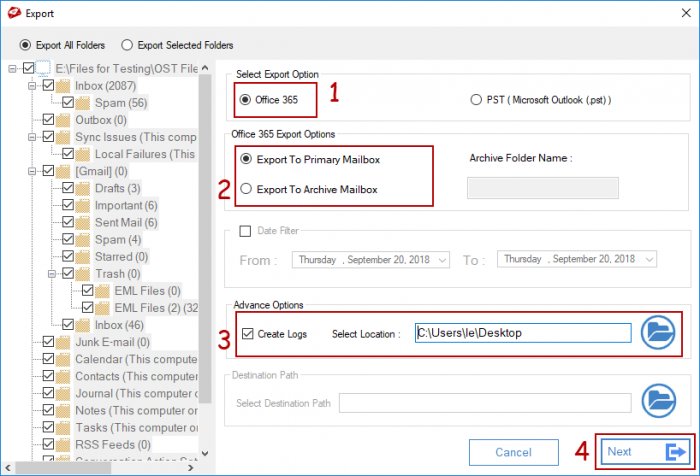The image size is (700, 476).
Task: Click the folder tree scroll down arrow
Action: (x=205, y=453)
